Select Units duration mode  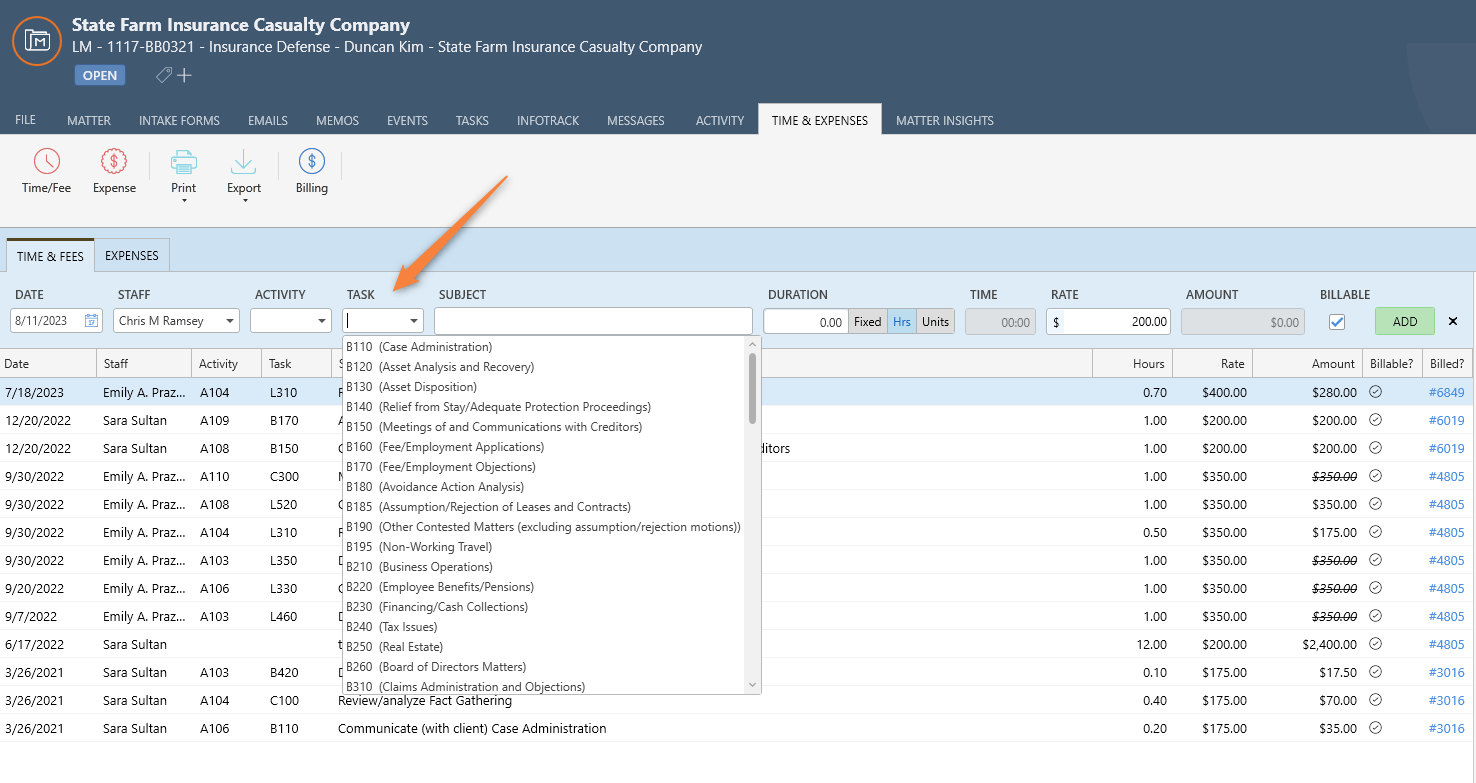pyautogui.click(x=936, y=321)
